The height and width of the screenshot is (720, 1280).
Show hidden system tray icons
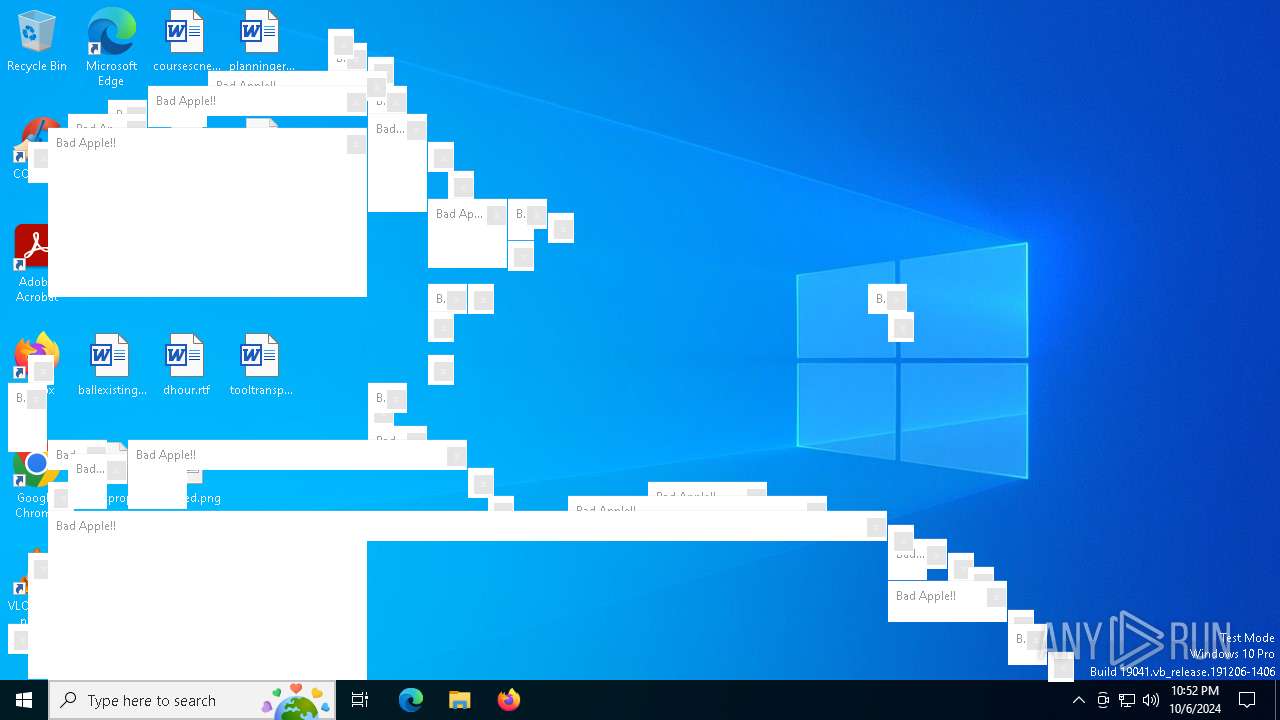(1078, 700)
